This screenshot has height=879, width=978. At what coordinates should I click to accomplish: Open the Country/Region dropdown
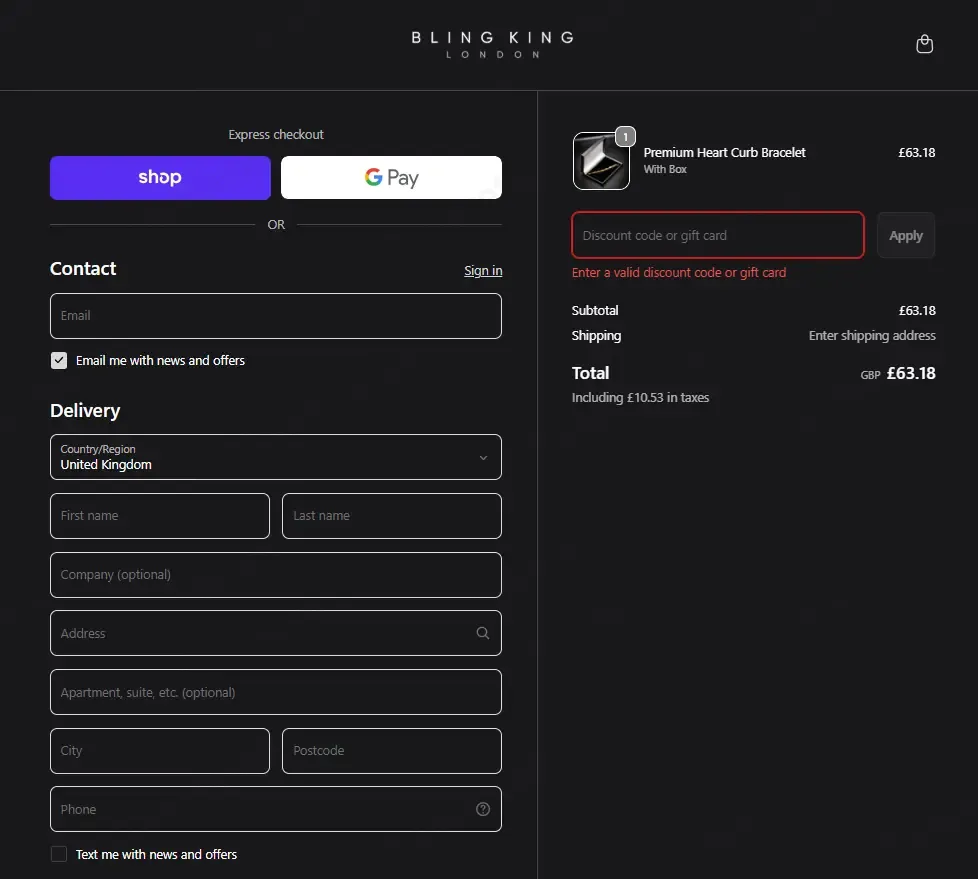point(276,457)
